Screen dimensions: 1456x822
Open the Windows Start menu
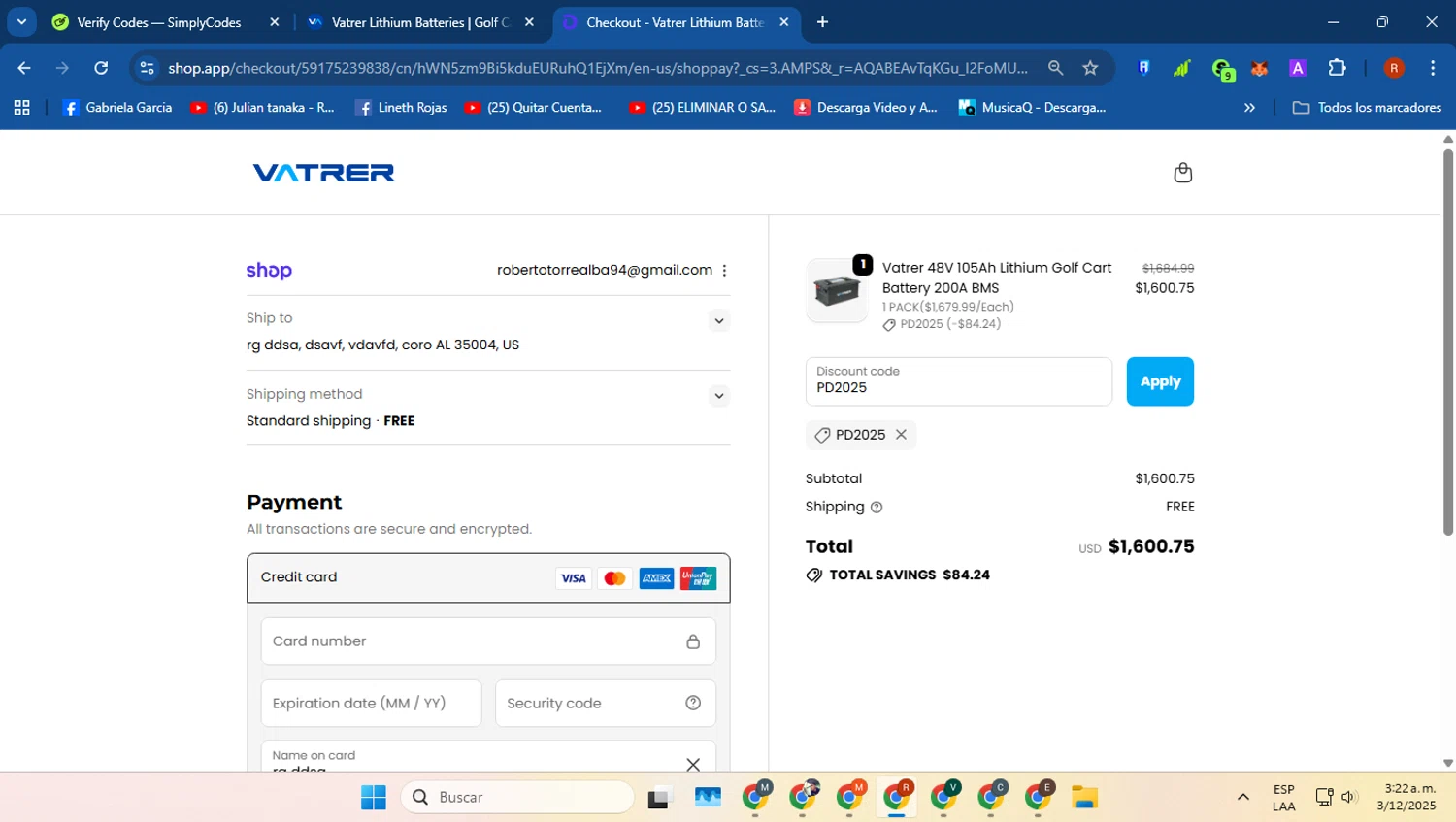coord(374,798)
